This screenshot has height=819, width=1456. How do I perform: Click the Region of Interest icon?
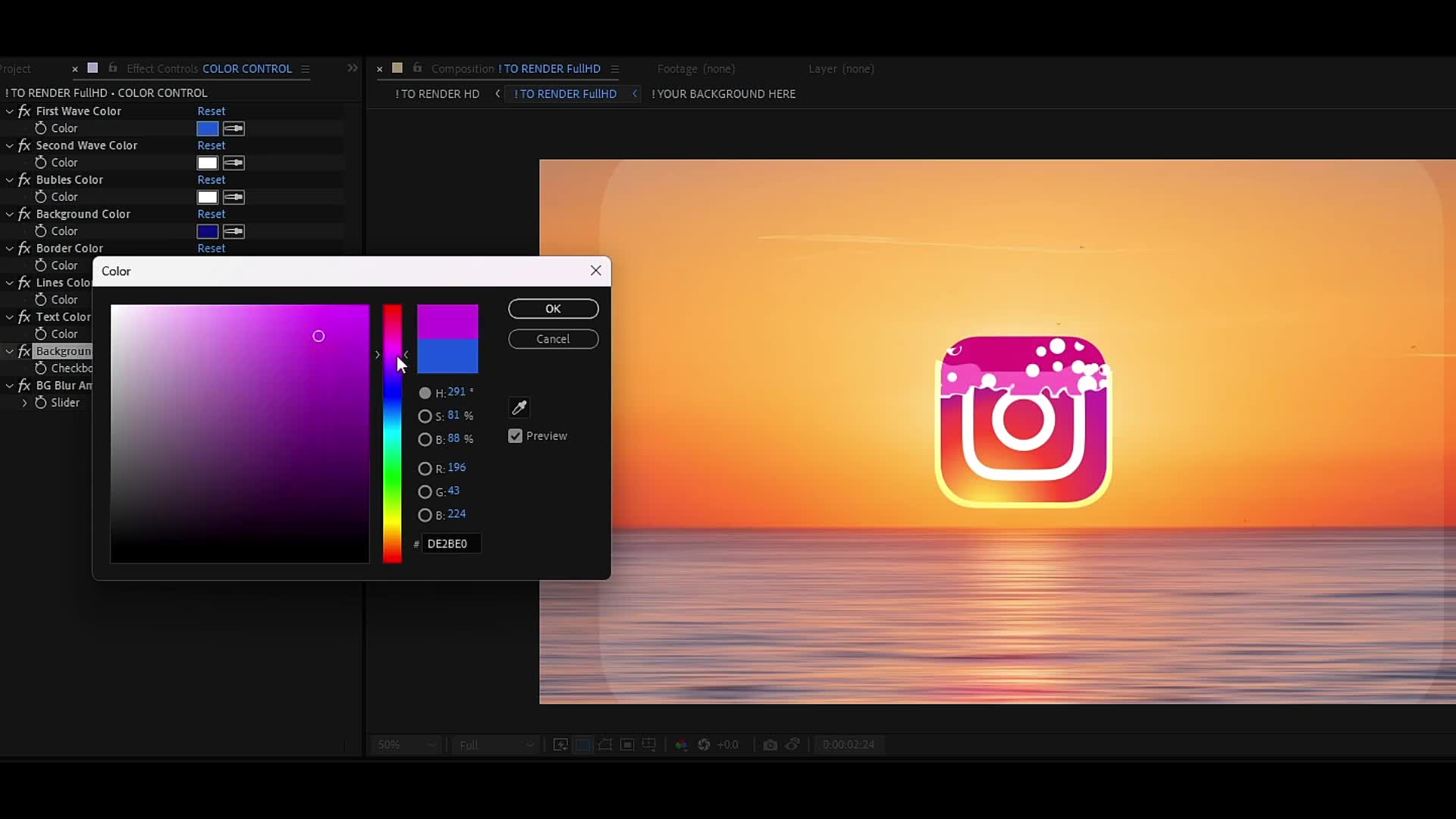point(627,745)
